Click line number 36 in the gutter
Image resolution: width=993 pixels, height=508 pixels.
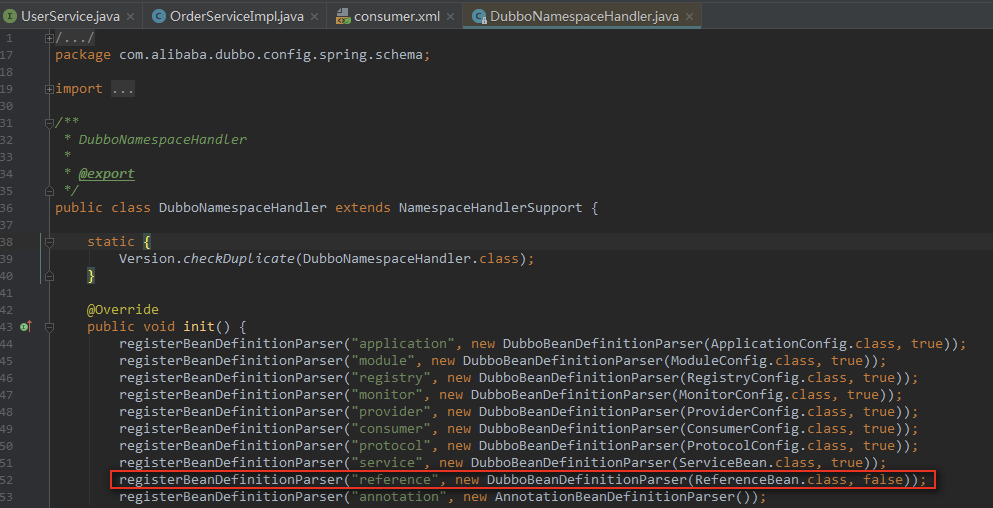(6, 207)
